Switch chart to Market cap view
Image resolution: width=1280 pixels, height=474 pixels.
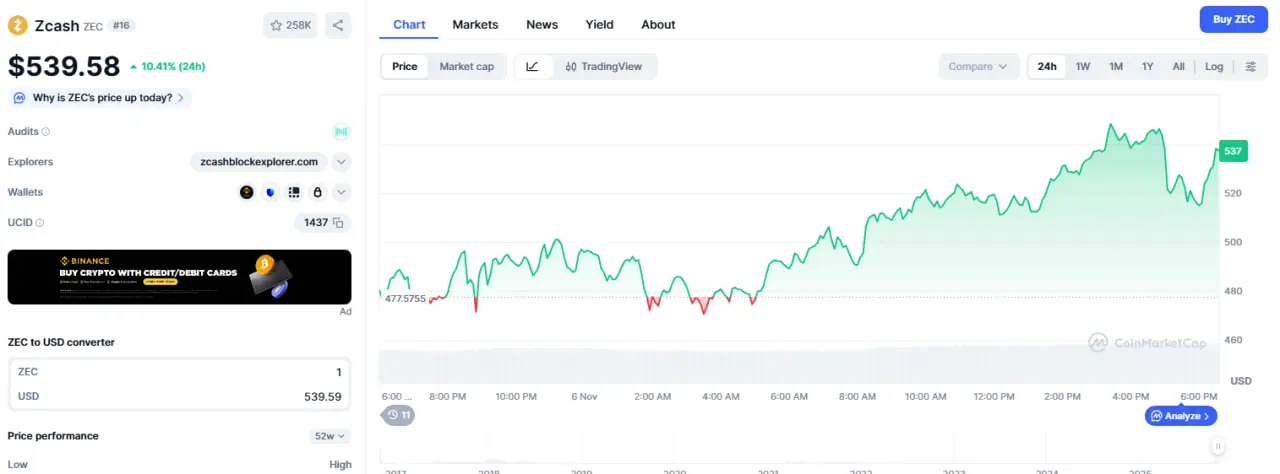466,67
